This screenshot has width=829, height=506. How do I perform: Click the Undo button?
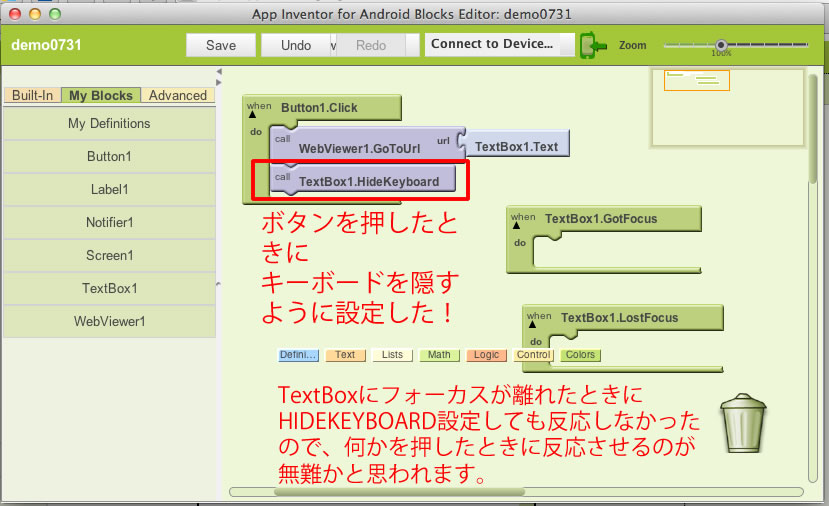coord(296,45)
